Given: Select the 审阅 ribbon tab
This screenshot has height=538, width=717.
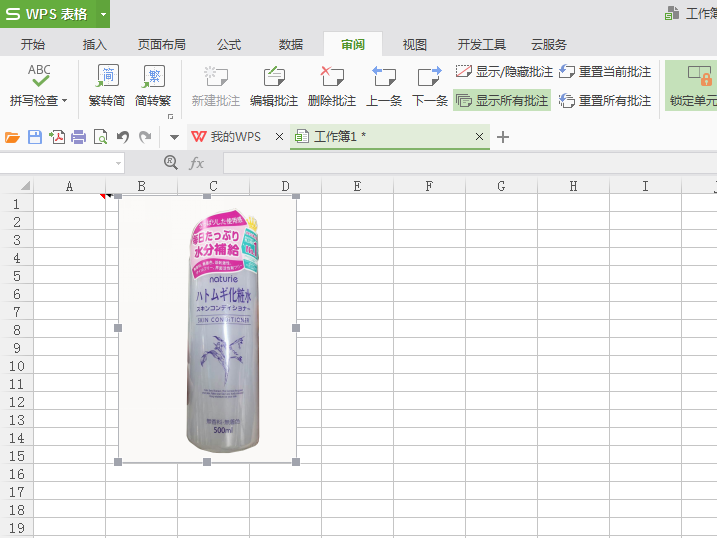Looking at the screenshot, I should click(x=353, y=44).
